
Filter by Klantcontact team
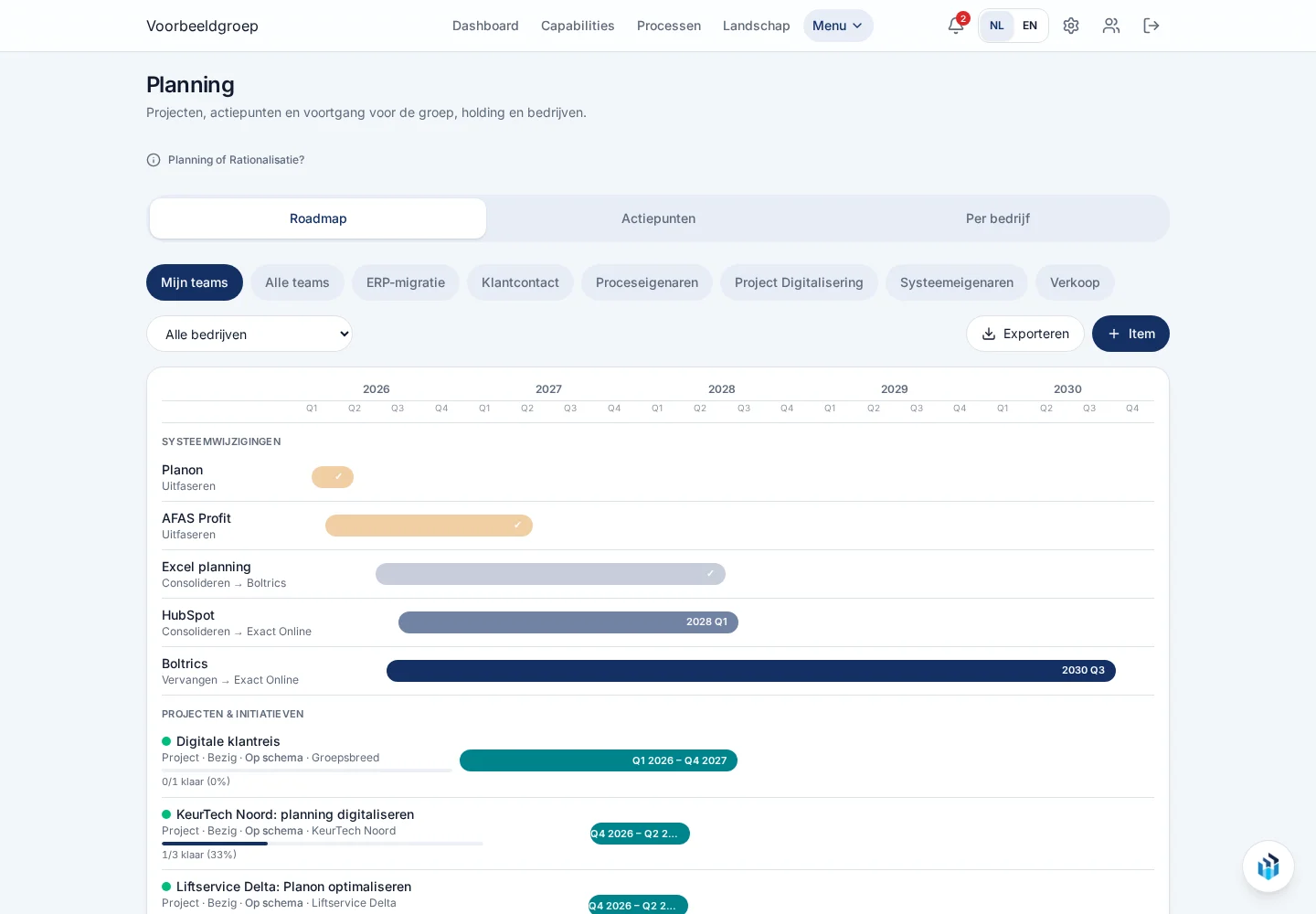click(x=520, y=282)
